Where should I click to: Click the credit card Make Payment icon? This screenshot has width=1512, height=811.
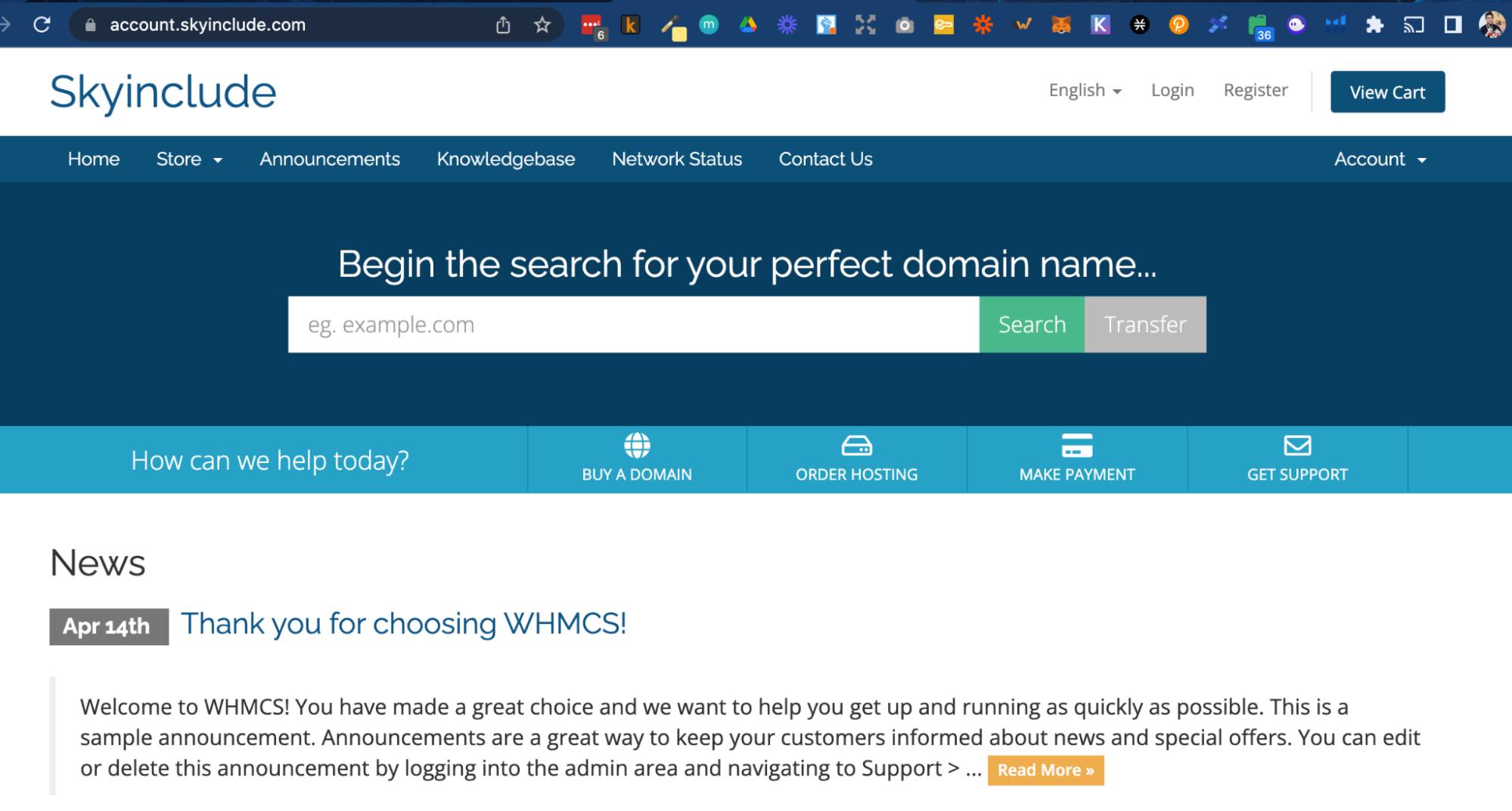(1076, 446)
